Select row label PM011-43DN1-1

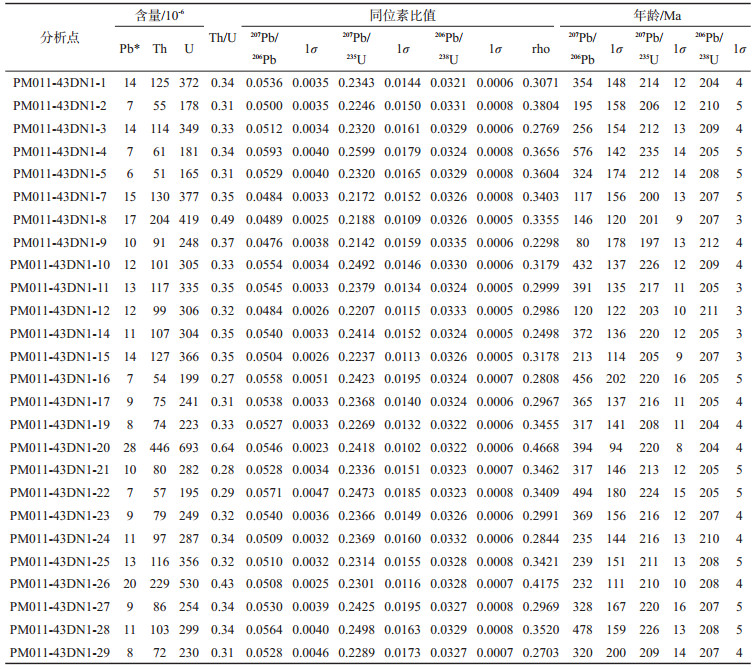tap(59, 83)
